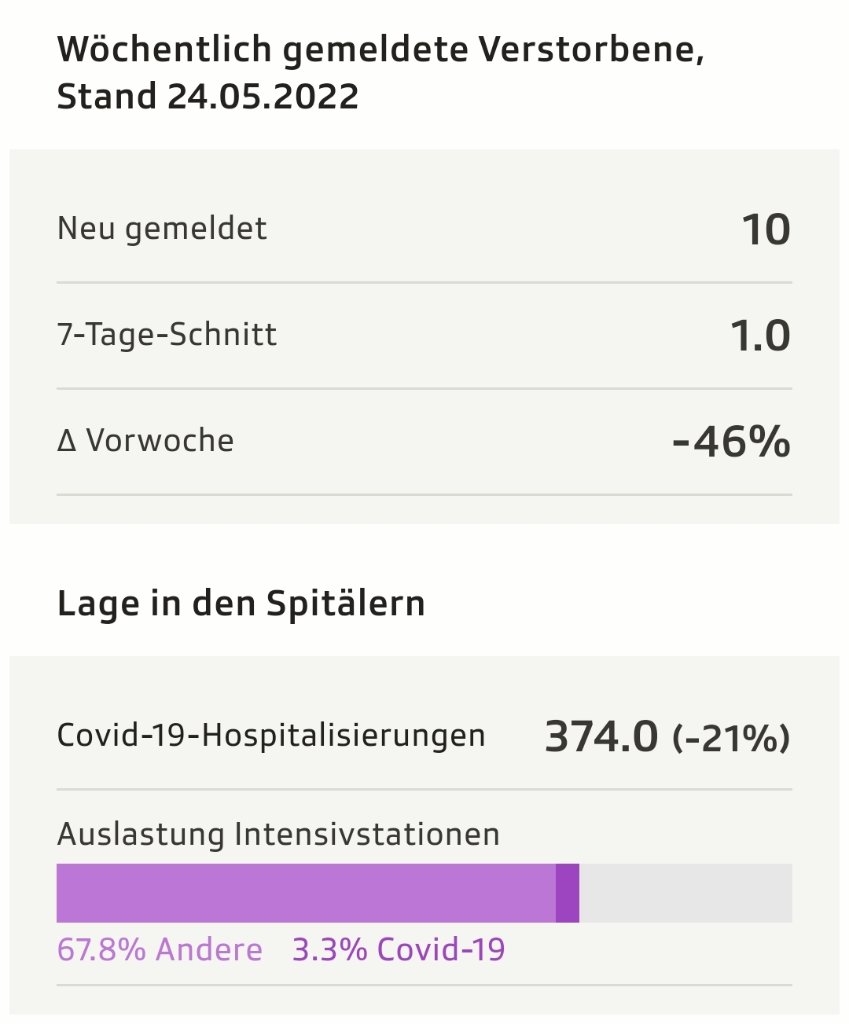Click the (-21%) hospitalisation change
The height and width of the screenshot is (1024, 849).
click(731, 739)
